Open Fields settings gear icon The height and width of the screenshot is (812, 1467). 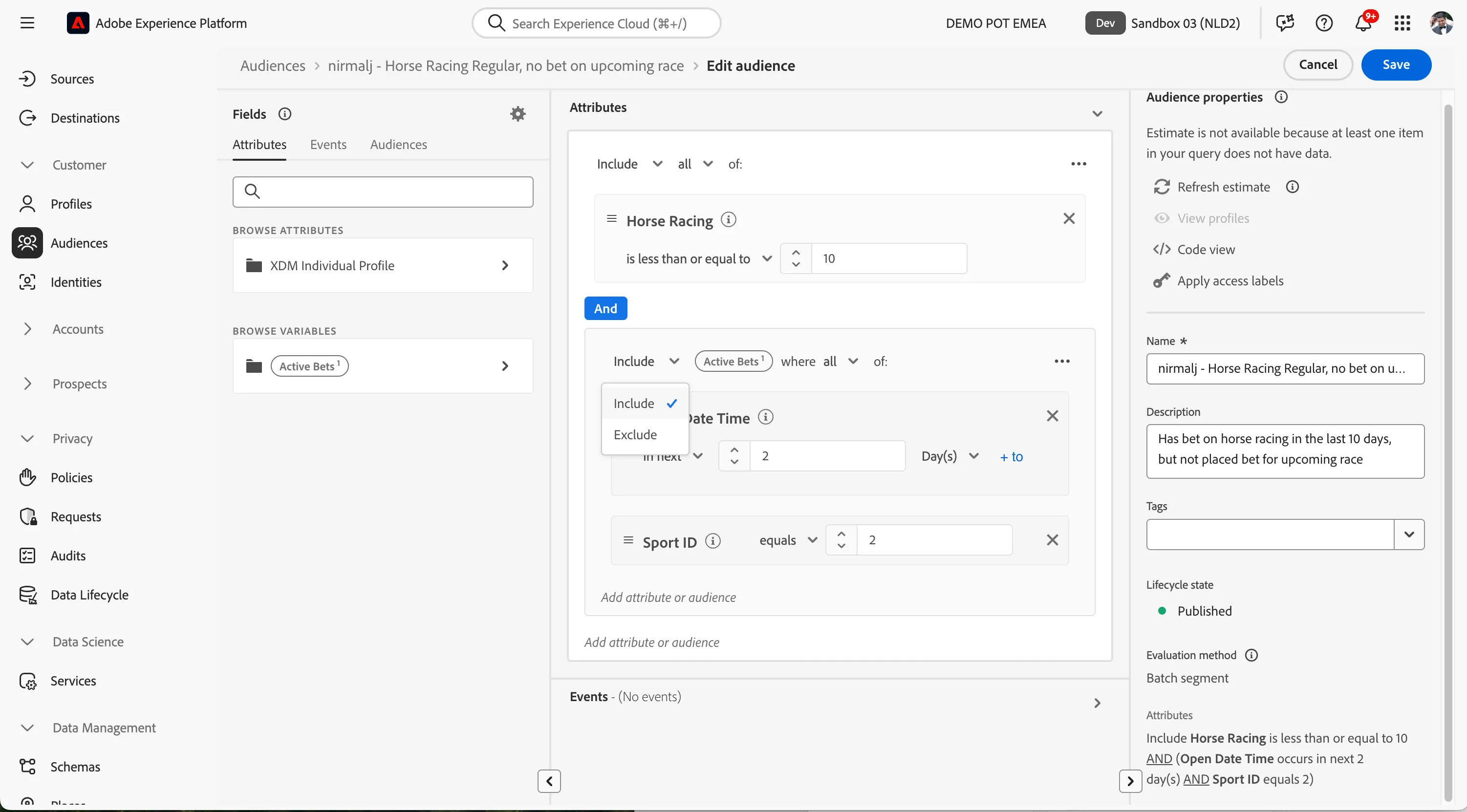pyautogui.click(x=518, y=114)
